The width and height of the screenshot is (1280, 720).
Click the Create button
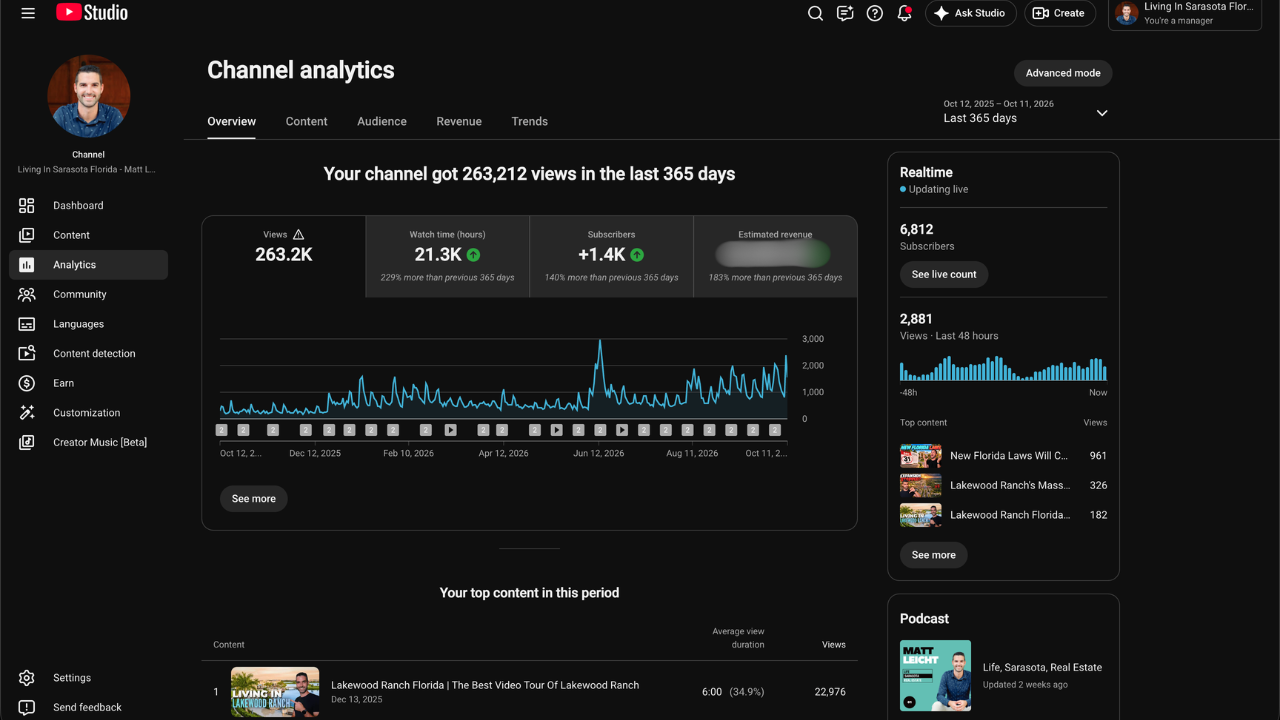point(1060,13)
